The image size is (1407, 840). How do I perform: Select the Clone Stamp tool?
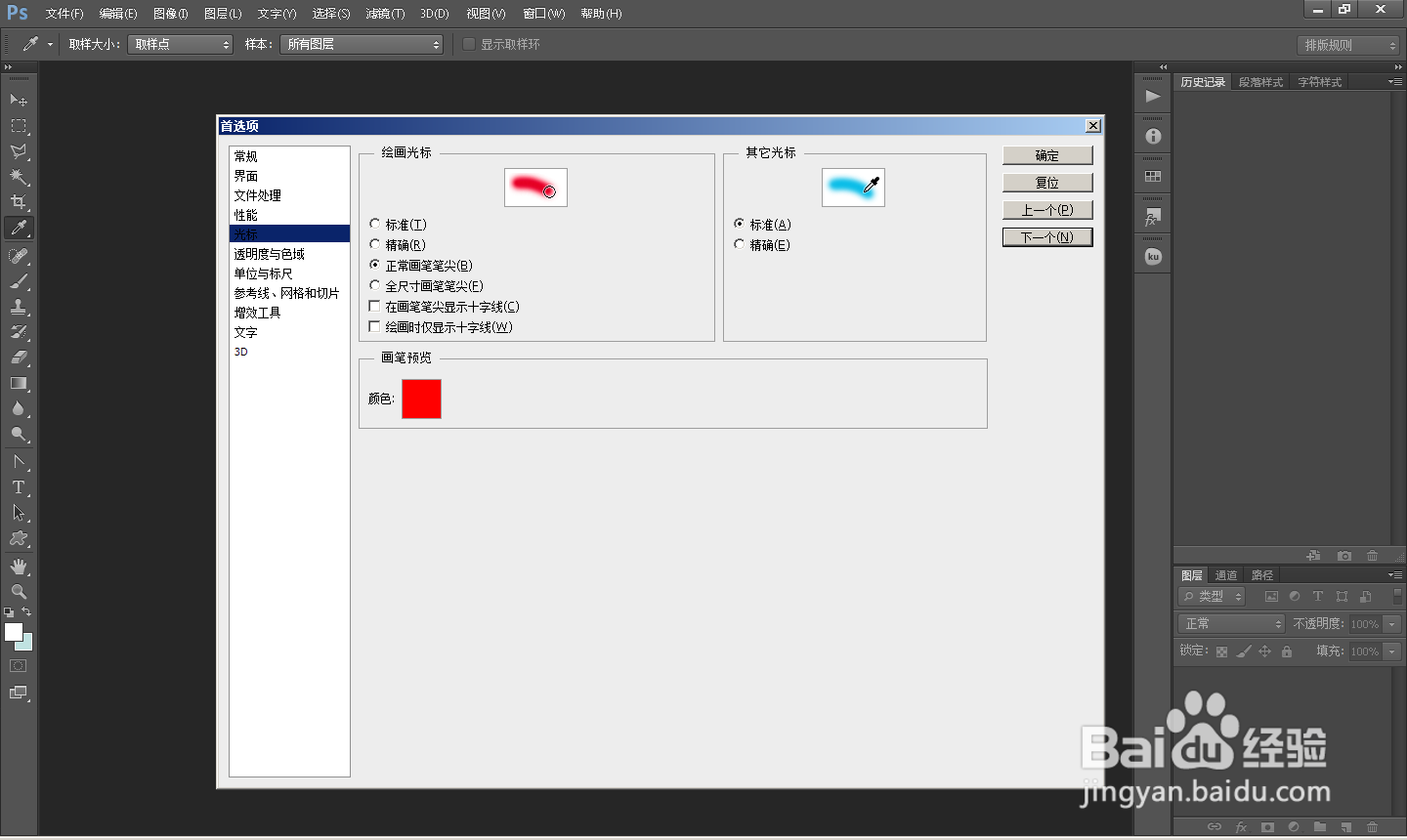[19, 307]
